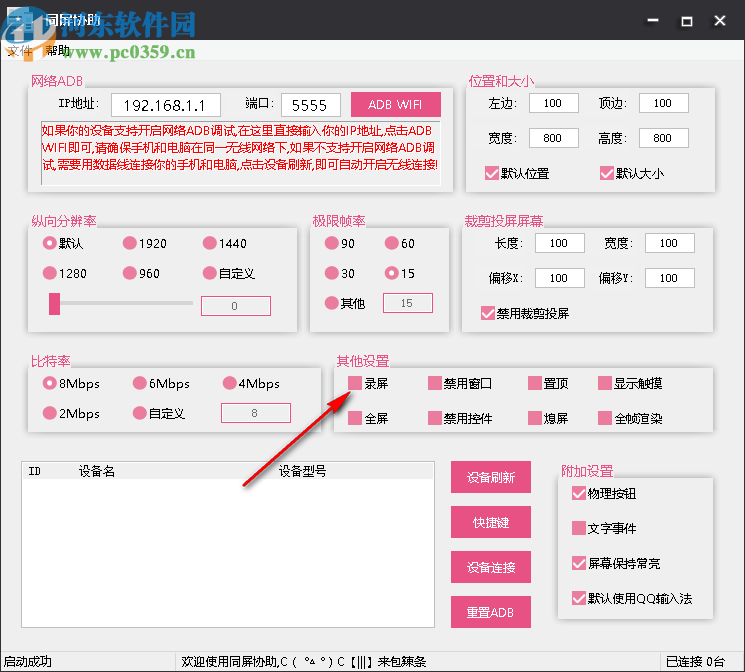Click the 偏移Y field
The width and height of the screenshot is (745, 672).
tap(670, 278)
